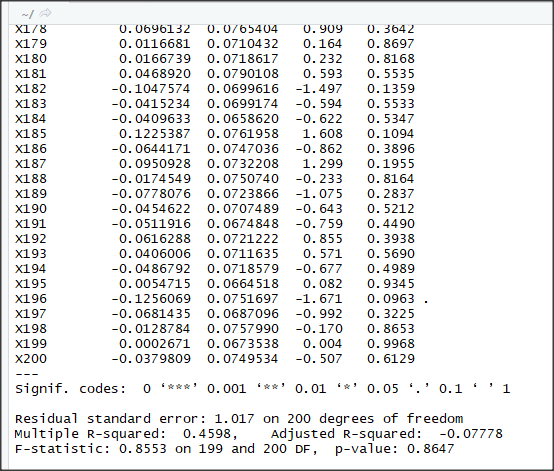Viewport: 554px width, 471px height.
Task: Click p-value 0.9968 for X199
Action: point(391,344)
